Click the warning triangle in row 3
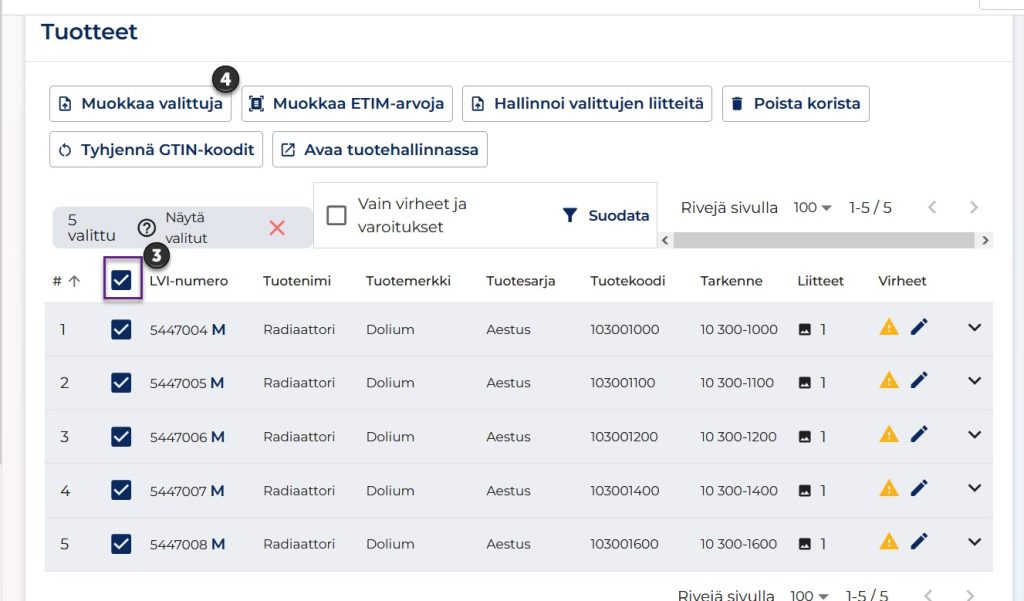This screenshot has height=601, width=1024. pyautogui.click(x=888, y=435)
